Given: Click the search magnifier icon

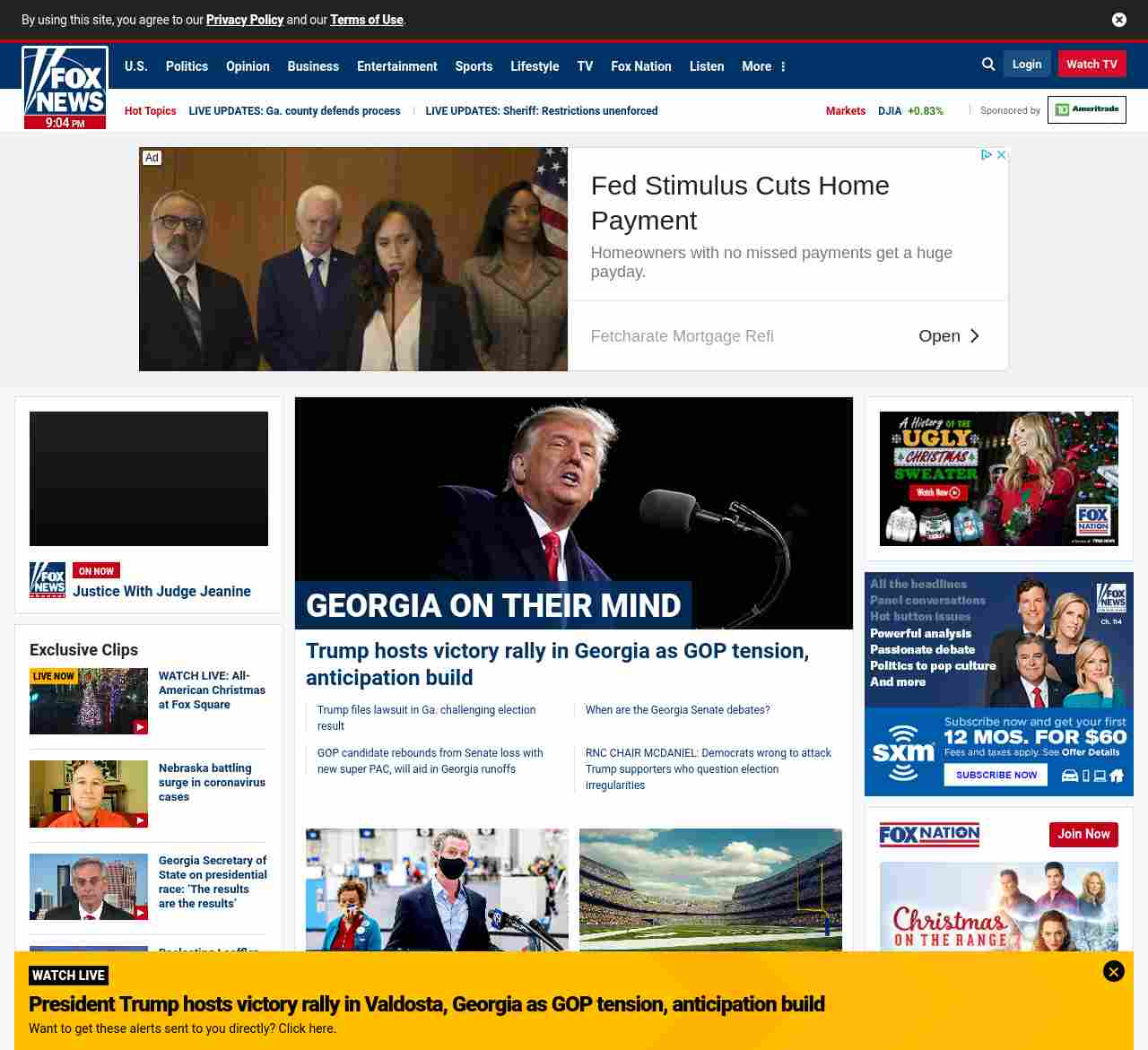Looking at the screenshot, I should click(x=988, y=65).
